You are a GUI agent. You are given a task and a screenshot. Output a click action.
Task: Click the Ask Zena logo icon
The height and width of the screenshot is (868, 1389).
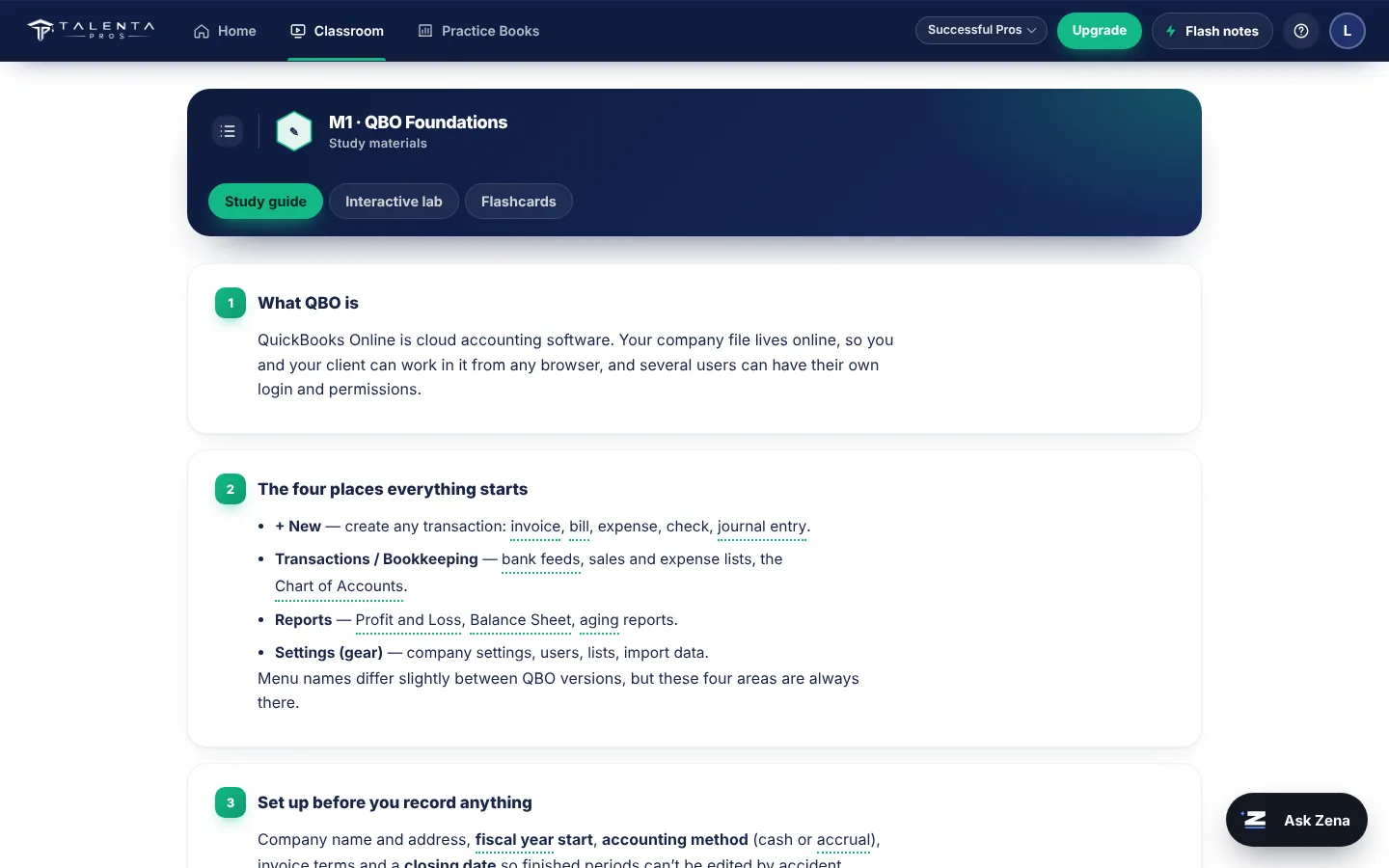(1254, 820)
